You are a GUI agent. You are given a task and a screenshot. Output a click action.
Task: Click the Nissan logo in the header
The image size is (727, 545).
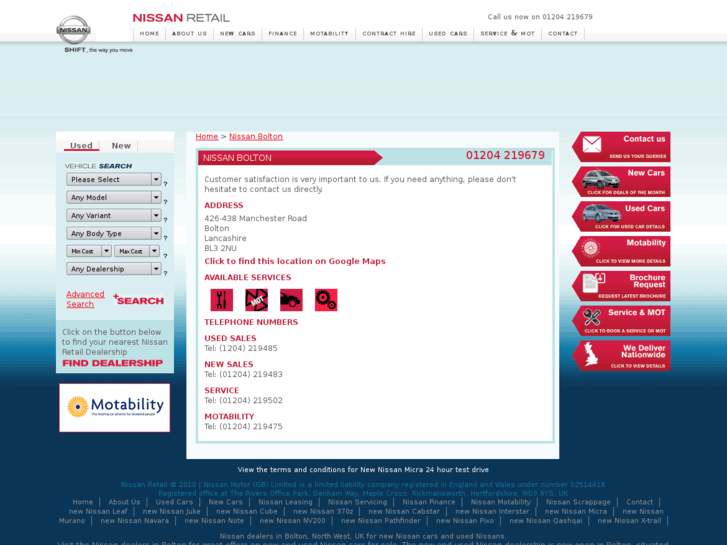pos(73,30)
